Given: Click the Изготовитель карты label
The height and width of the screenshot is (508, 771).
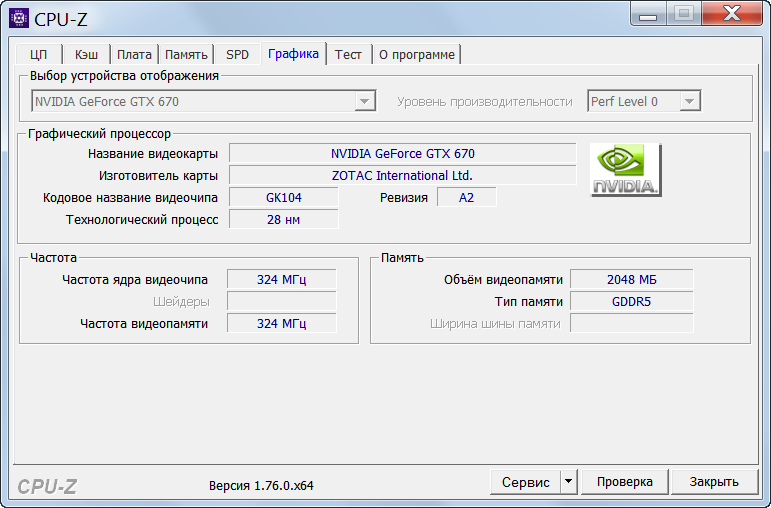Looking at the screenshot, I should click(x=158, y=176).
